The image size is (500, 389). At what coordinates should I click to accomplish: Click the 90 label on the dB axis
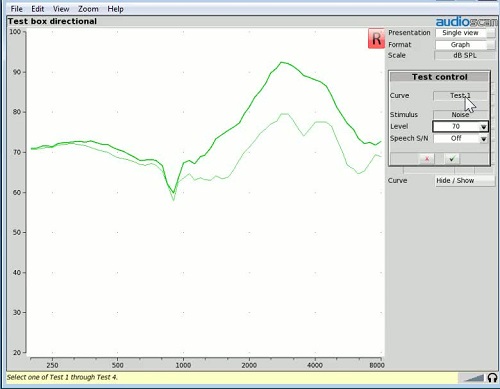pos(17,72)
